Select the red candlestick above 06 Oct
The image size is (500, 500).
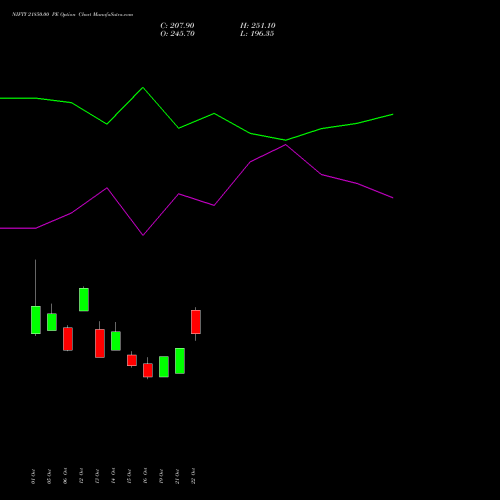[68, 339]
